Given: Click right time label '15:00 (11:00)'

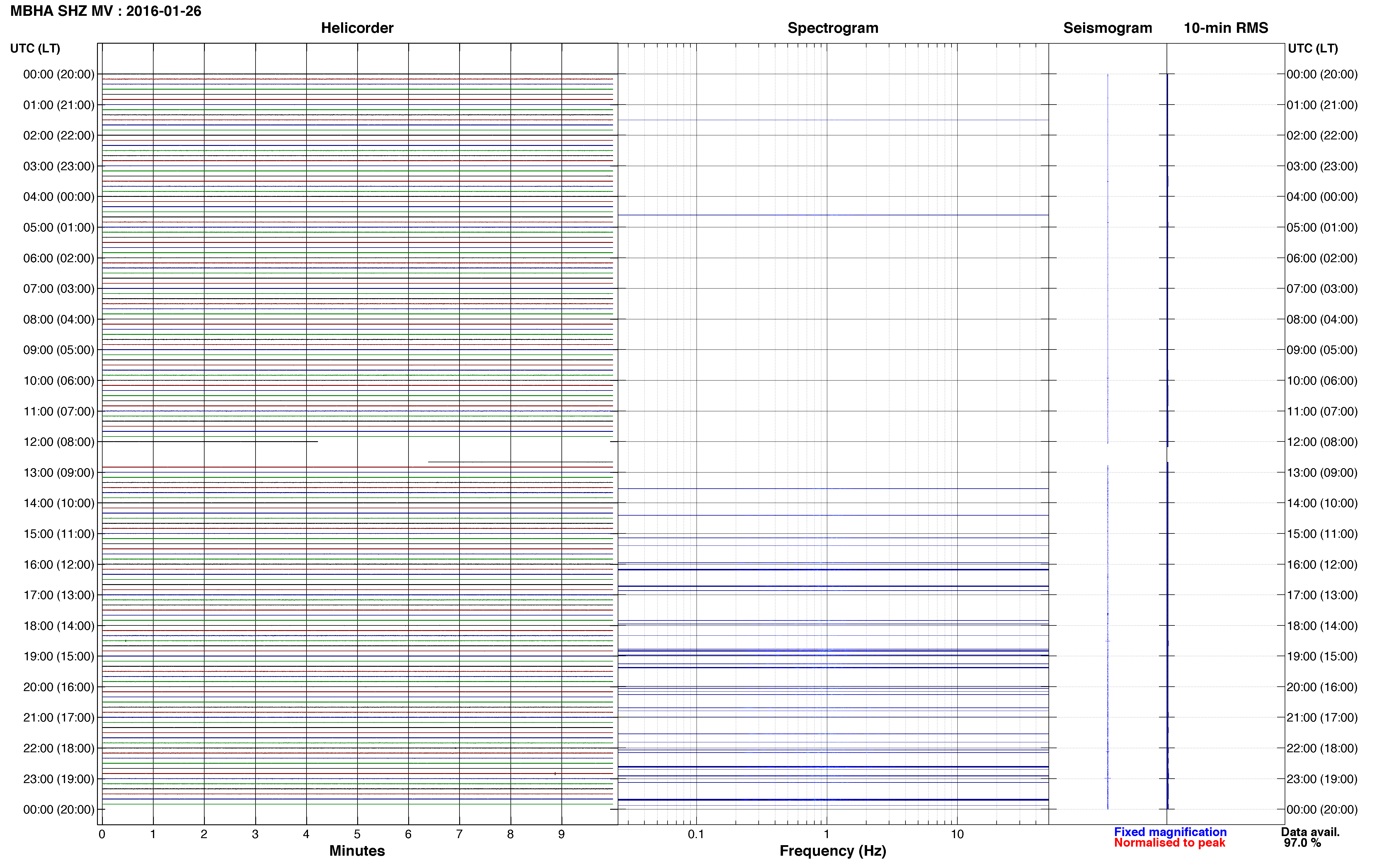Looking at the screenshot, I should coord(1322,534).
